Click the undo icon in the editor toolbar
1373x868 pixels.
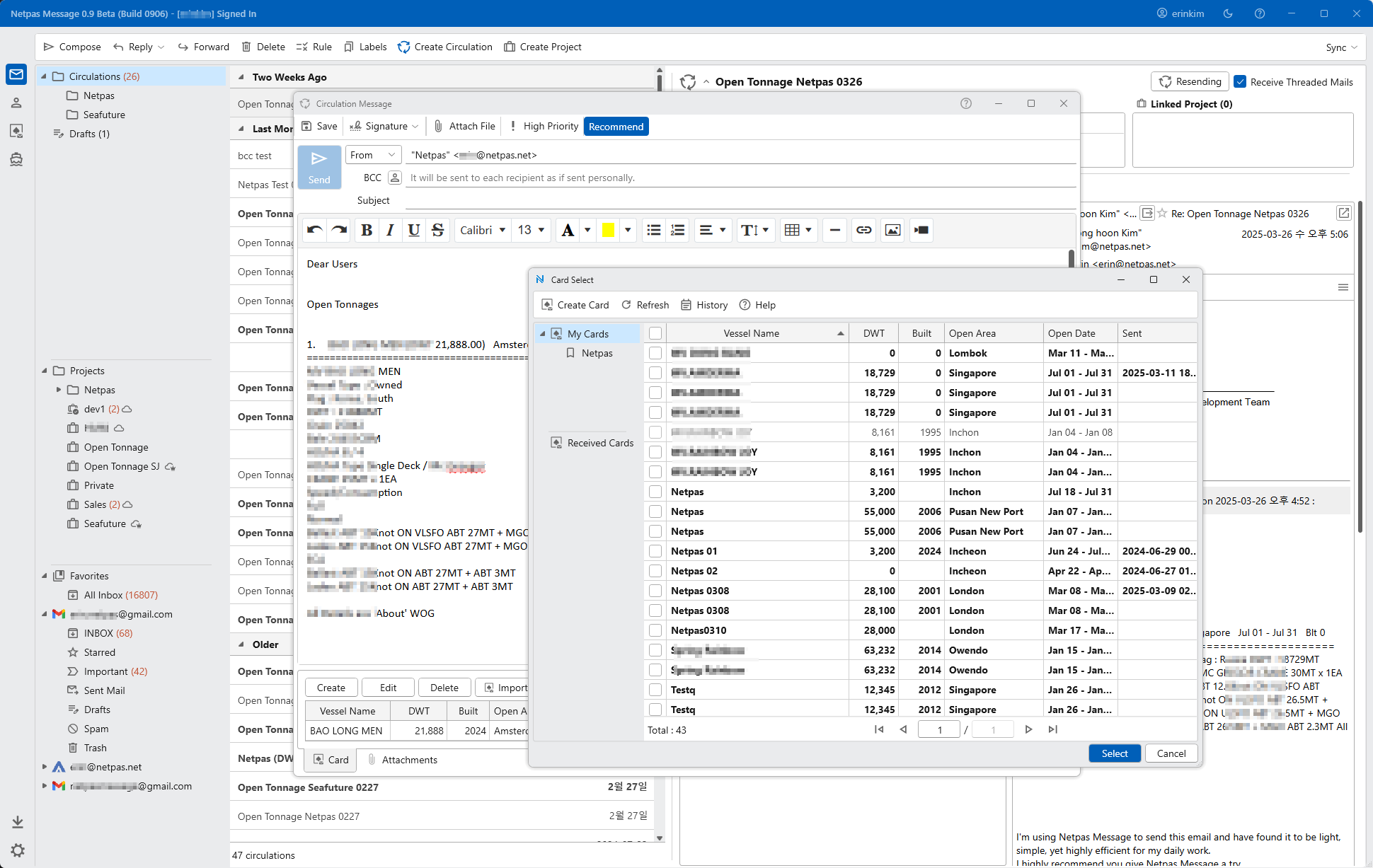click(315, 230)
